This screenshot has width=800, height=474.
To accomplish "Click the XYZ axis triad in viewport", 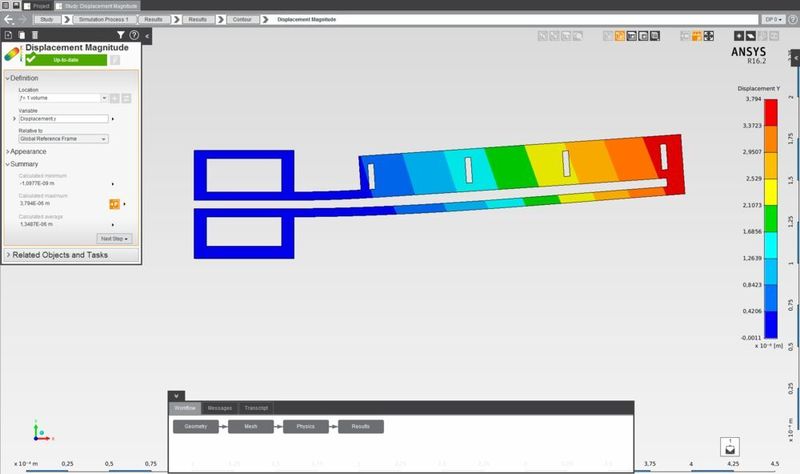I will (x=41, y=432).
